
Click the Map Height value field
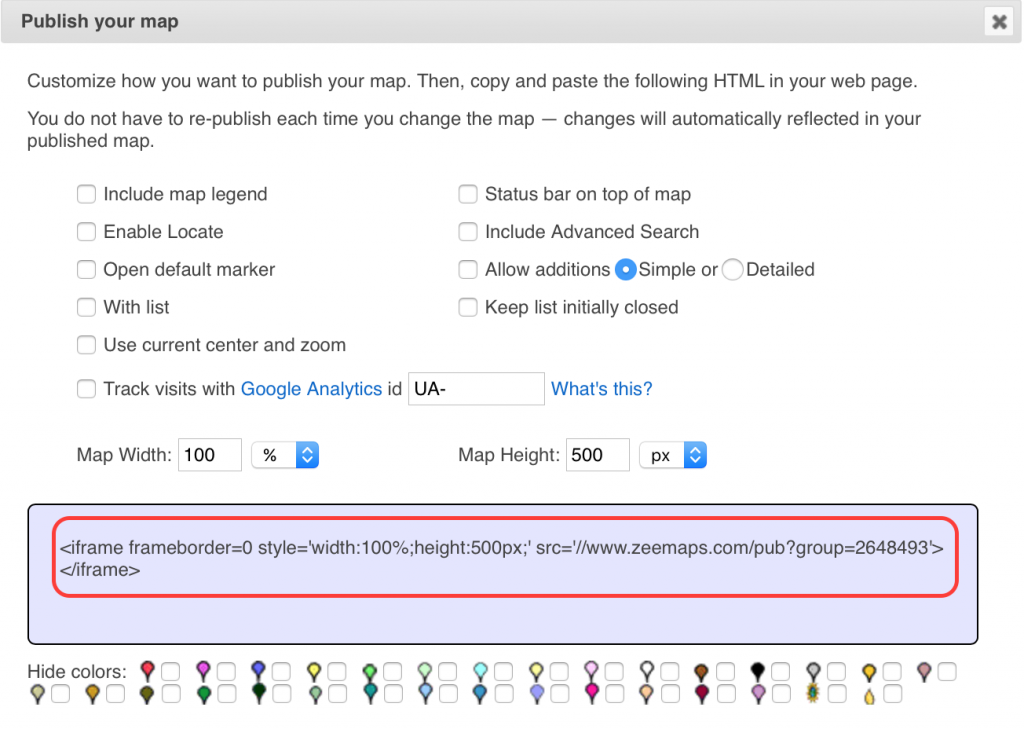point(597,455)
